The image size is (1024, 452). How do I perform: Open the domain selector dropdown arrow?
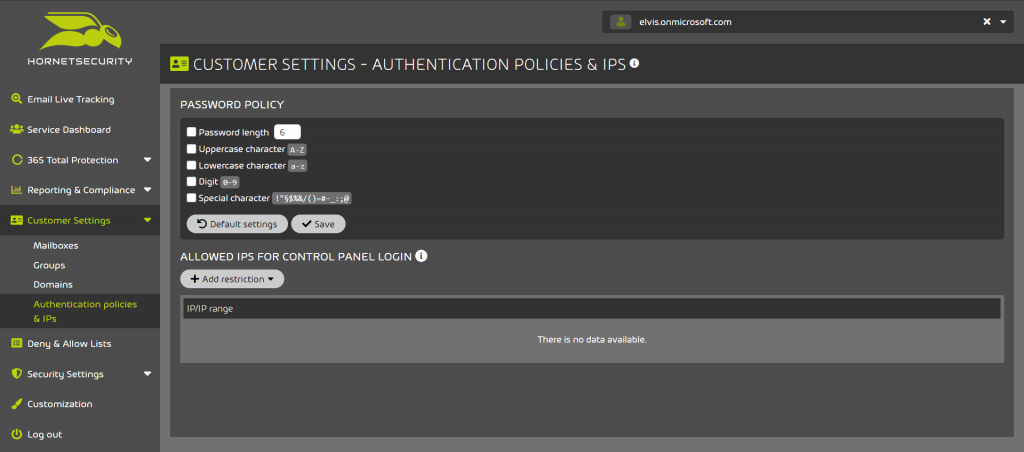tap(1004, 22)
